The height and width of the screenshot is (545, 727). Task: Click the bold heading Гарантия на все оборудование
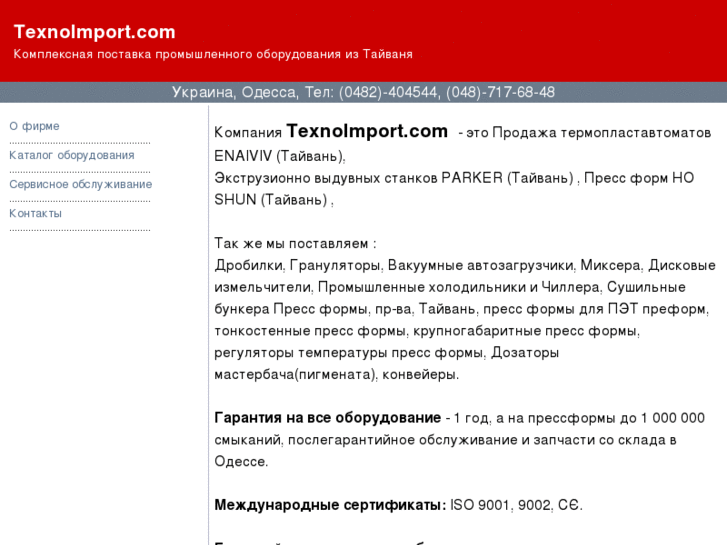(x=327, y=418)
